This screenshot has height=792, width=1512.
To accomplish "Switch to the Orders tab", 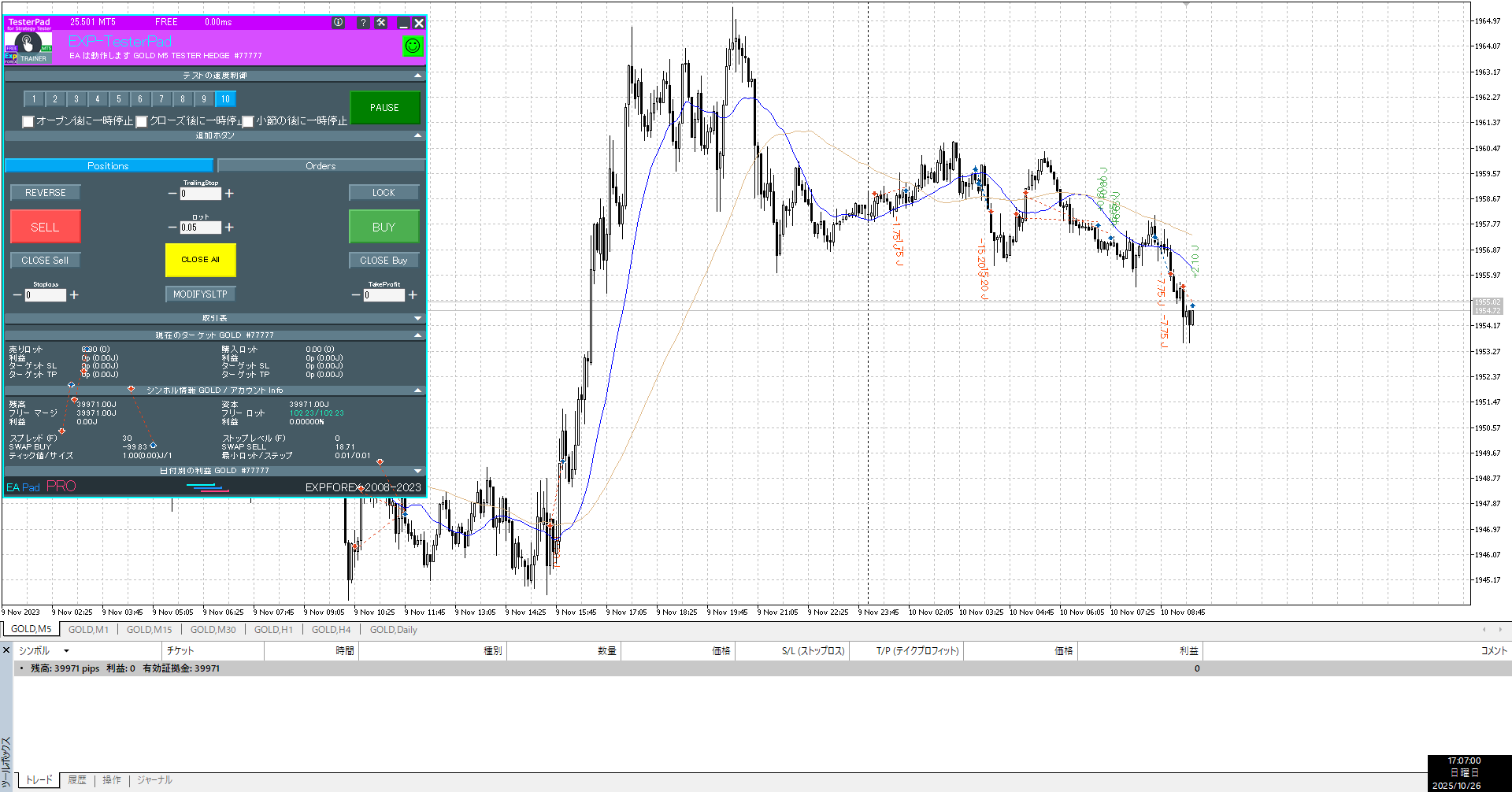I will pyautogui.click(x=321, y=166).
